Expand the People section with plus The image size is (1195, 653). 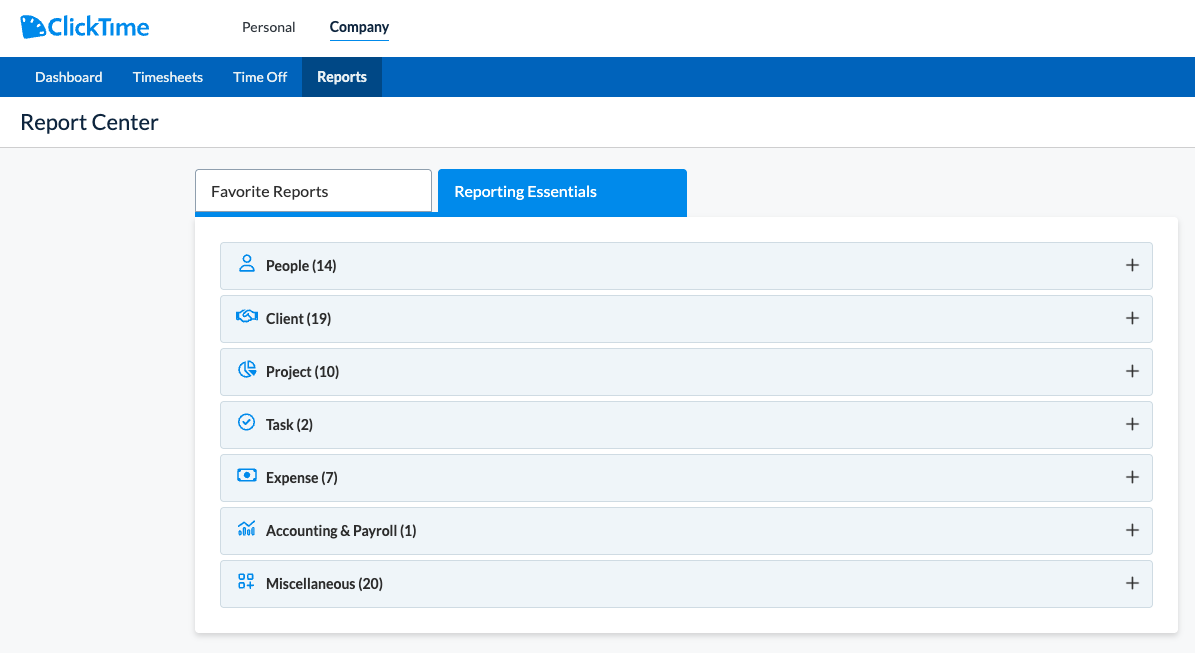(1132, 265)
